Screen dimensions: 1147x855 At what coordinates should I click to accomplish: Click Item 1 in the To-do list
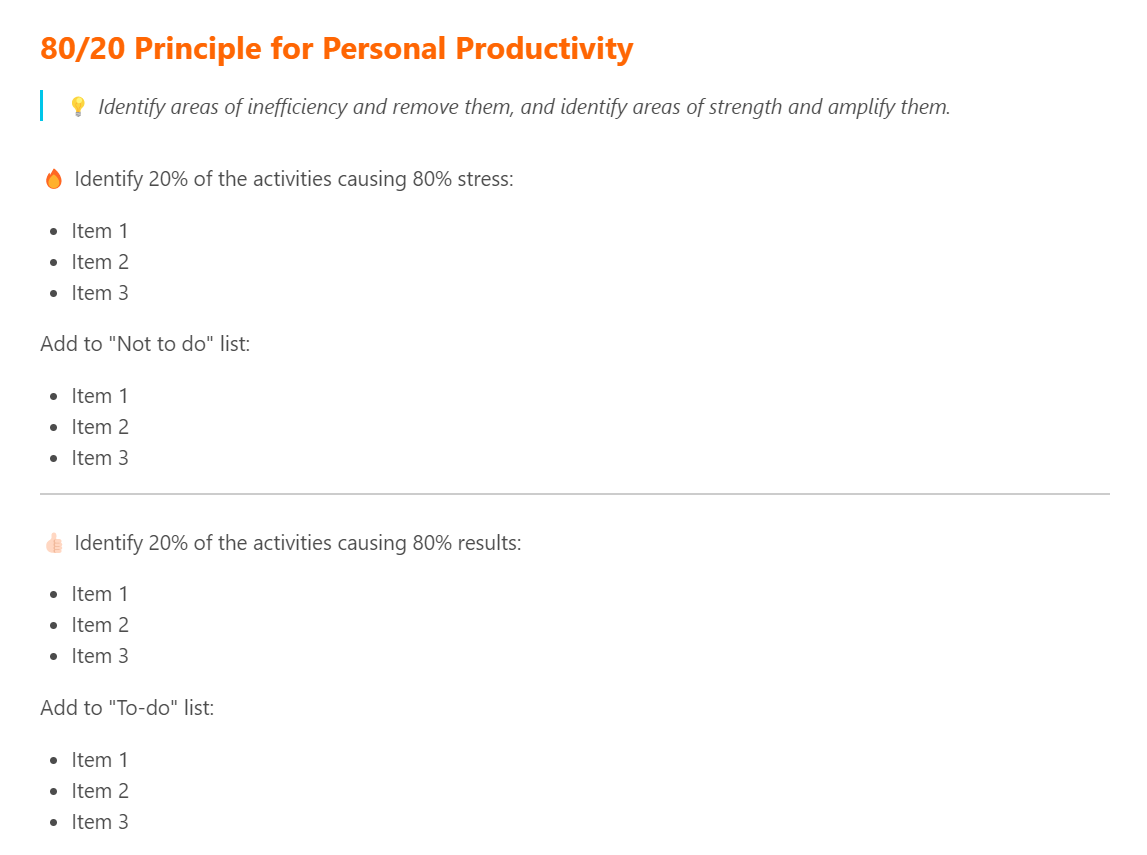coord(99,760)
